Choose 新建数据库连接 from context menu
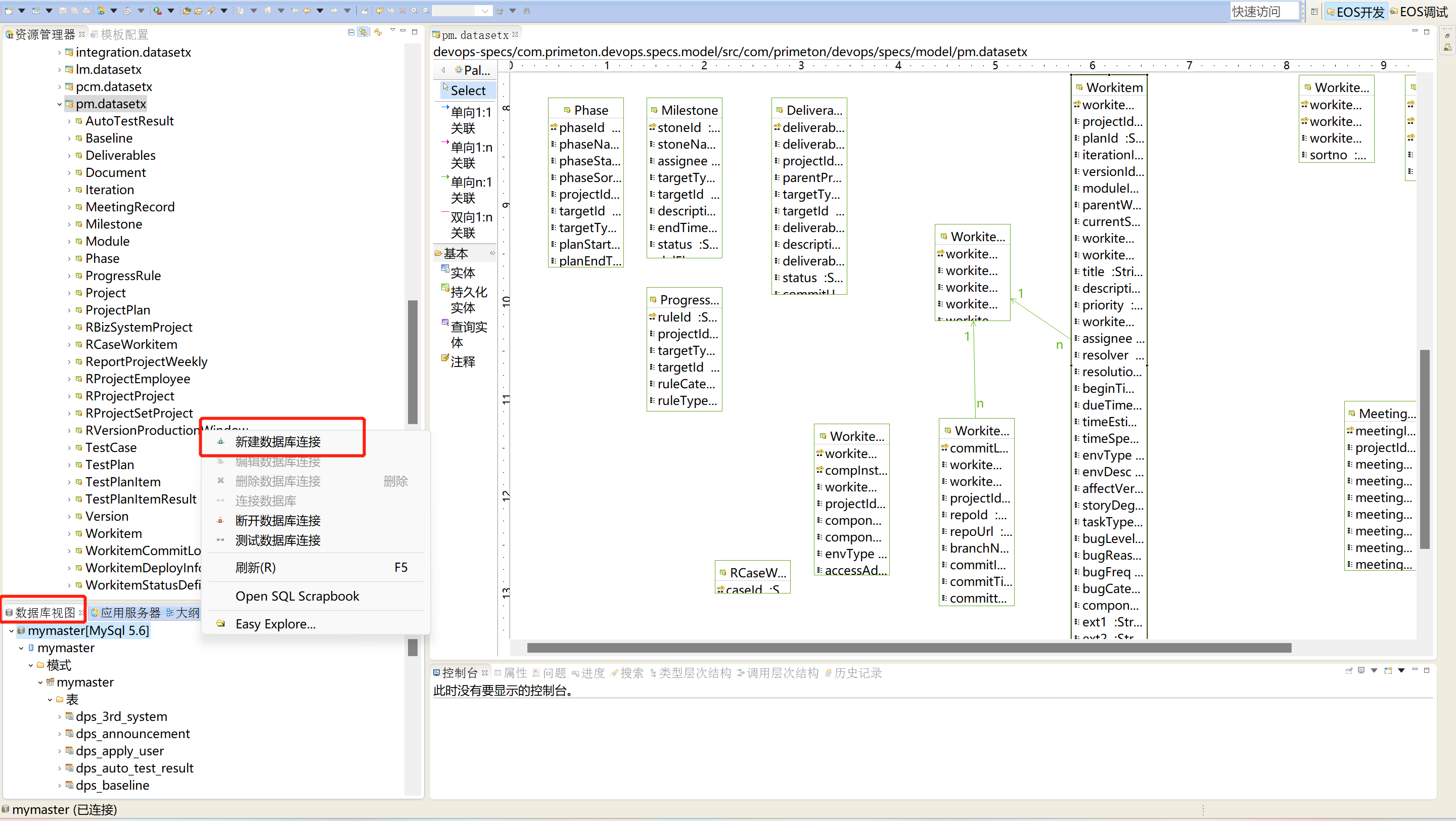This screenshot has height=821, width=1456. (x=278, y=442)
